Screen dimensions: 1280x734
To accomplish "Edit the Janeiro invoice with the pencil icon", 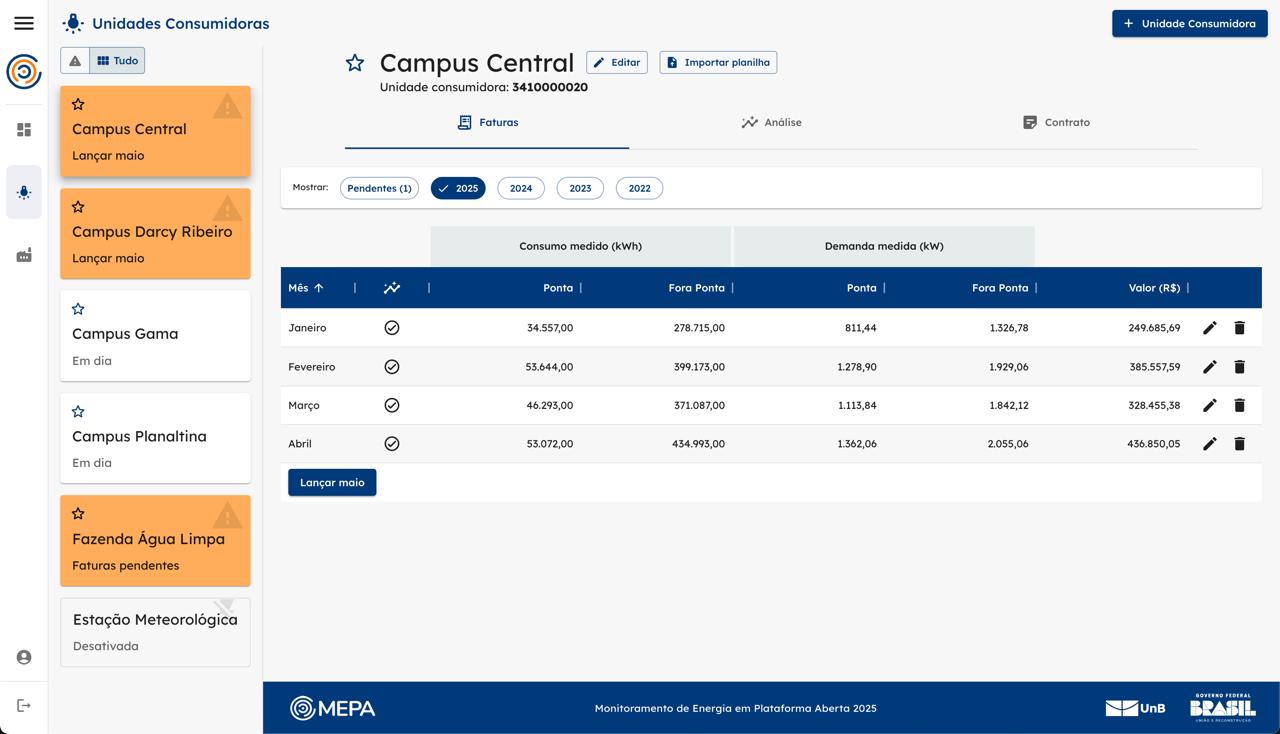I will click(1209, 328).
